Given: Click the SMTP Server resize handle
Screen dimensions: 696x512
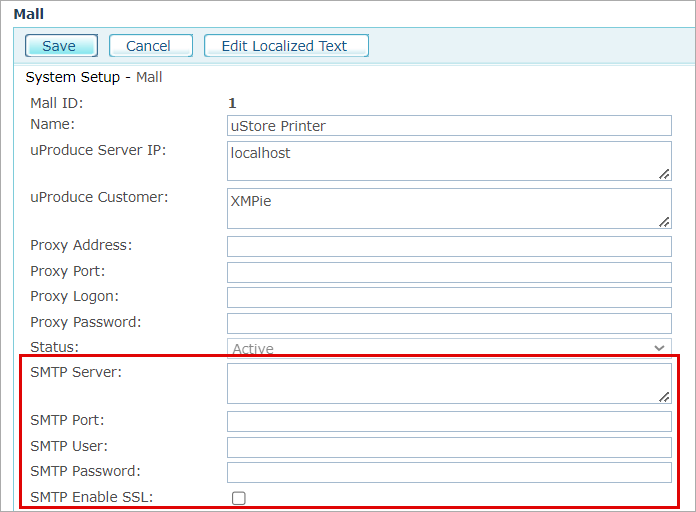Looking at the screenshot, I should (x=665, y=397).
